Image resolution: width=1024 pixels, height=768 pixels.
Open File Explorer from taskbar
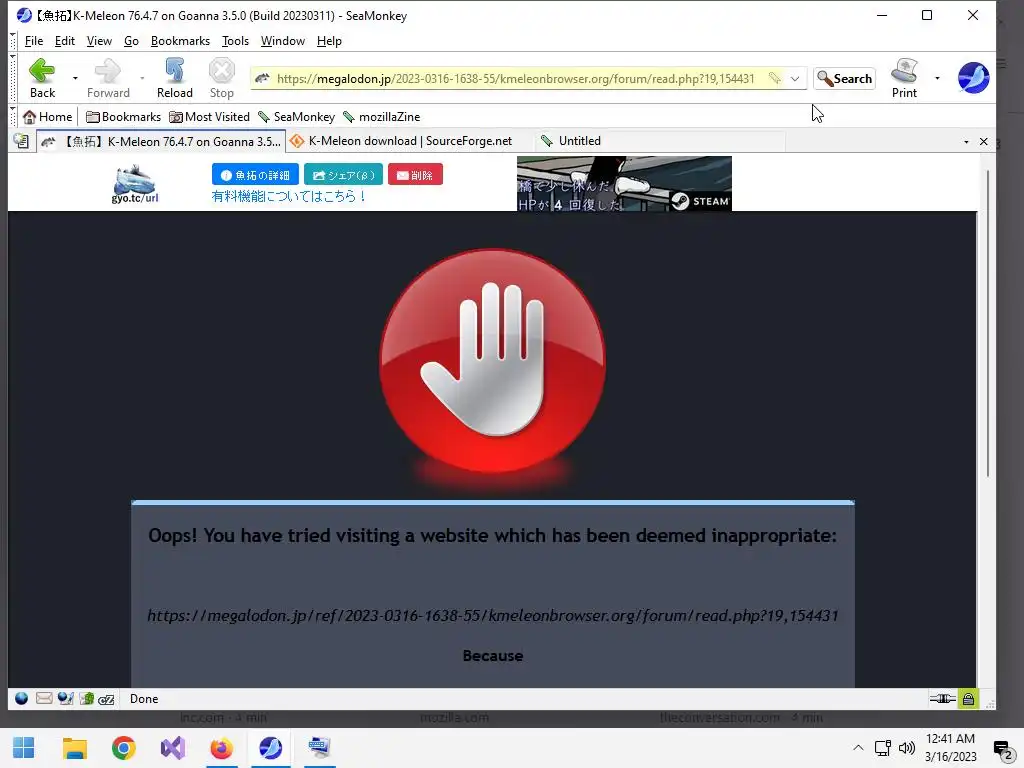74,748
